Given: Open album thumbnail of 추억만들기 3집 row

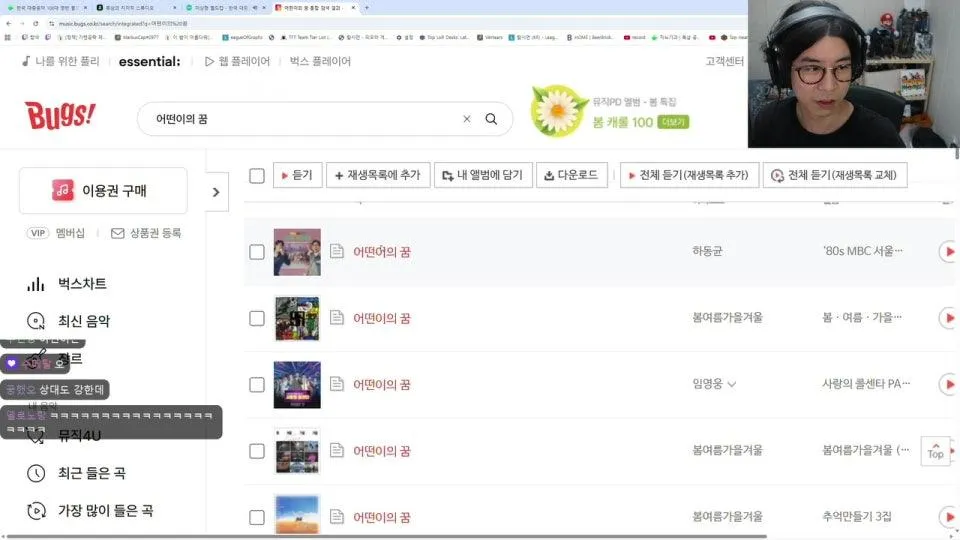Looking at the screenshot, I should point(297,516).
